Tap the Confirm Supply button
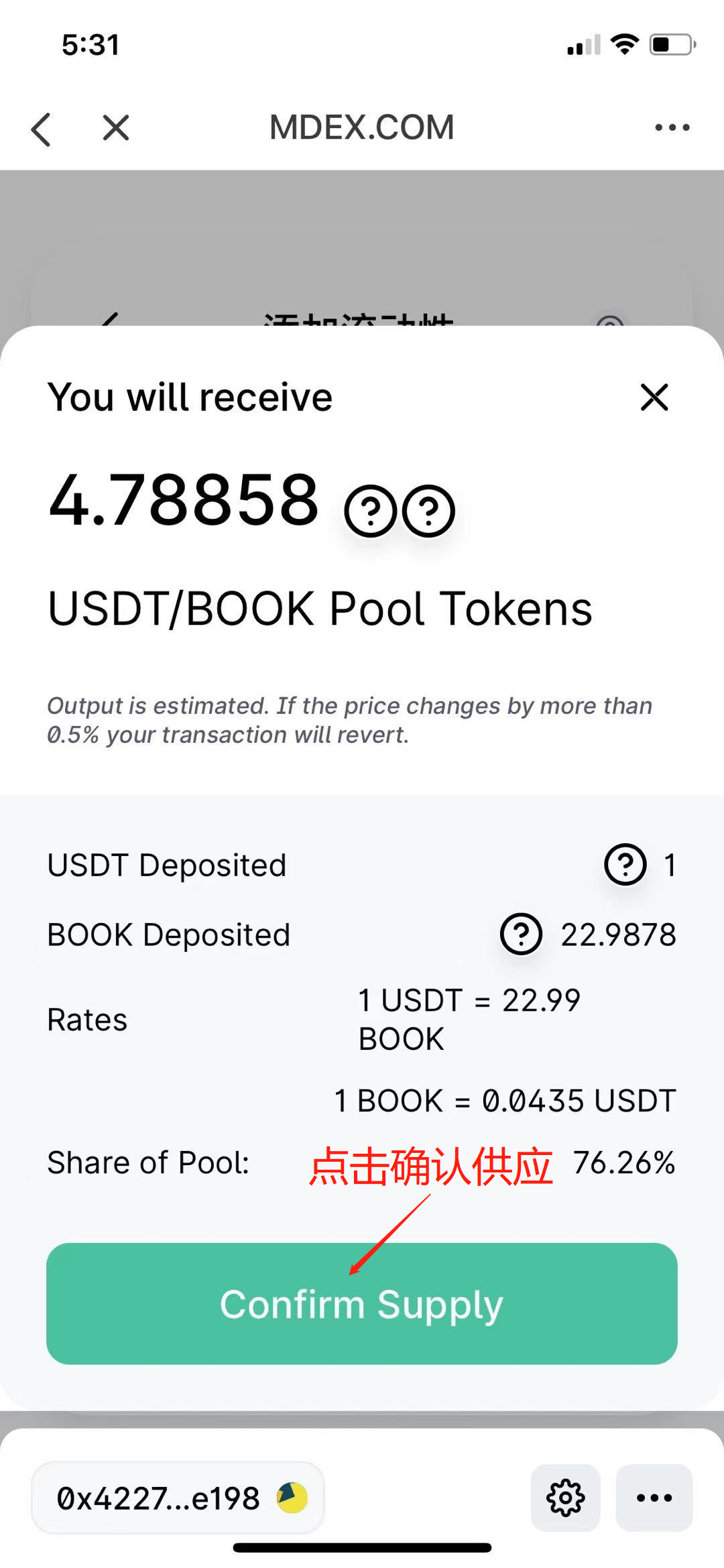 click(x=362, y=1303)
